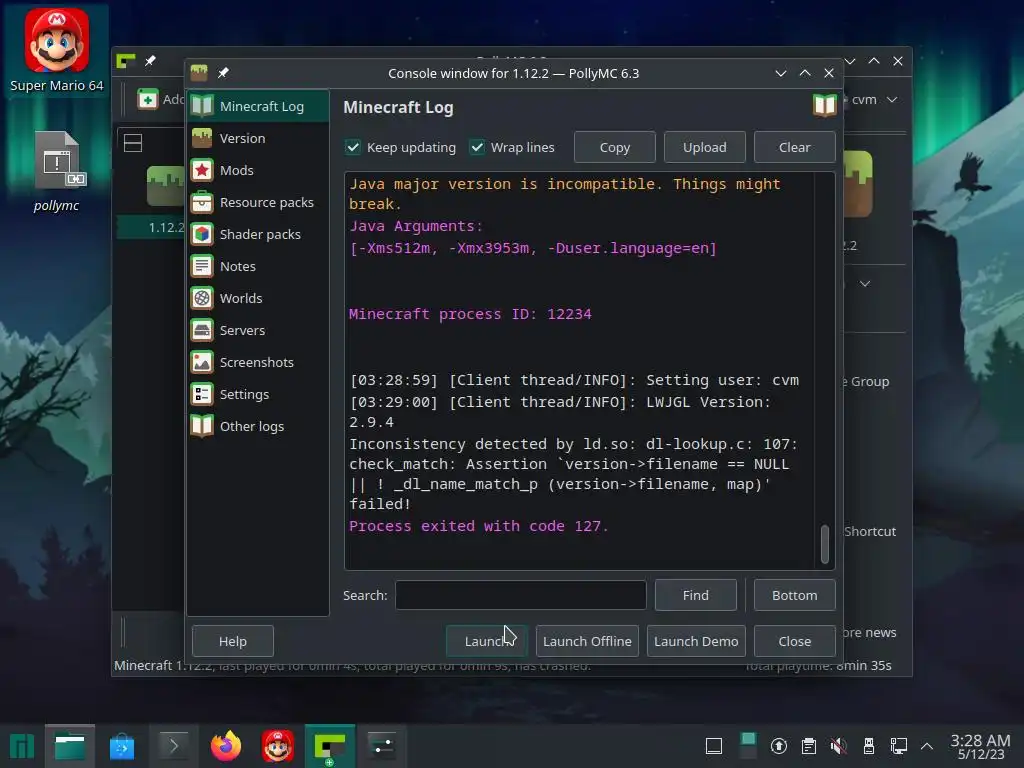Clear the Minecraft log

(794, 147)
